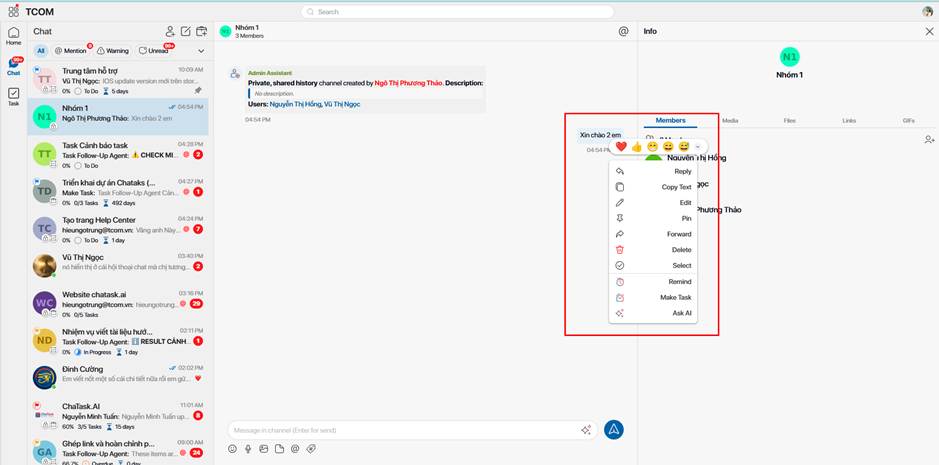Image resolution: width=939 pixels, height=465 pixels.
Task: Open the Task Cảnh báo task conversation
Action: click(x=120, y=155)
